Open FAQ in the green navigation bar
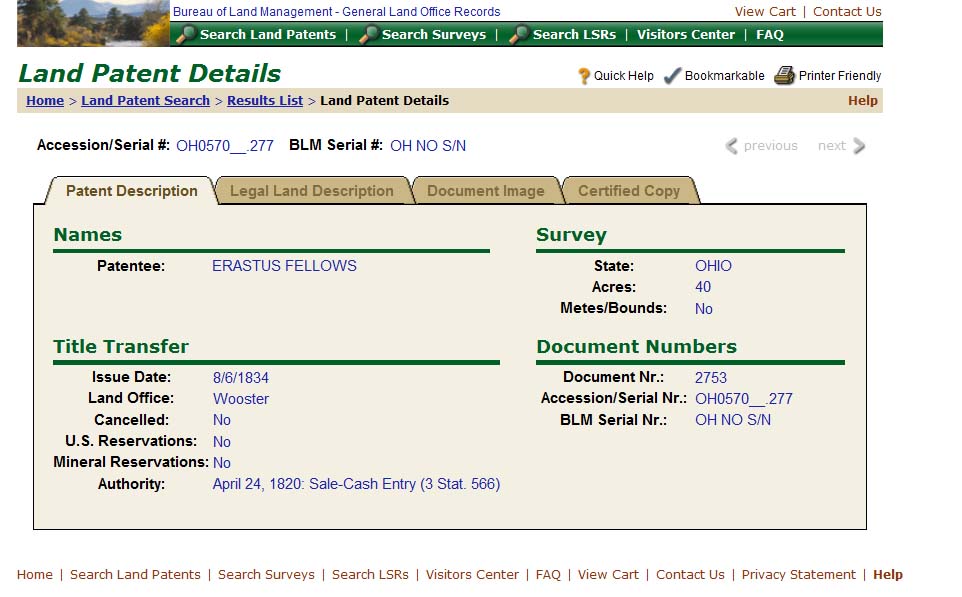962x597 pixels. 769,34
